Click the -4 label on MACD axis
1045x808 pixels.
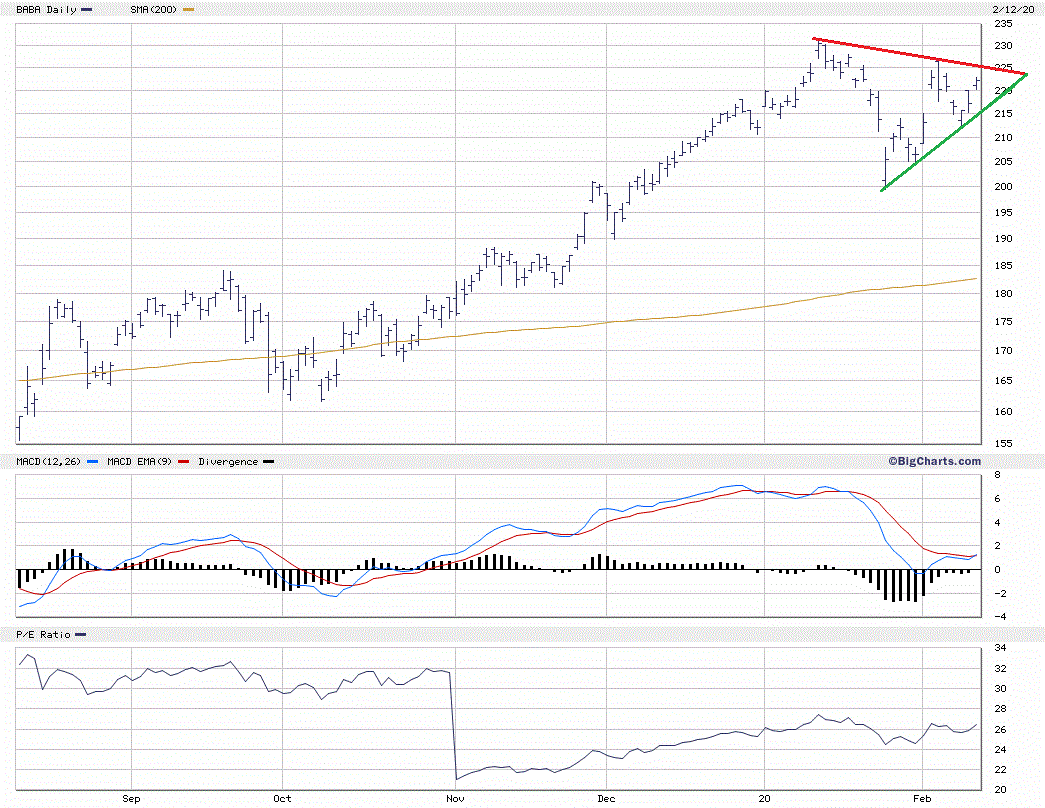[x=1000, y=617]
